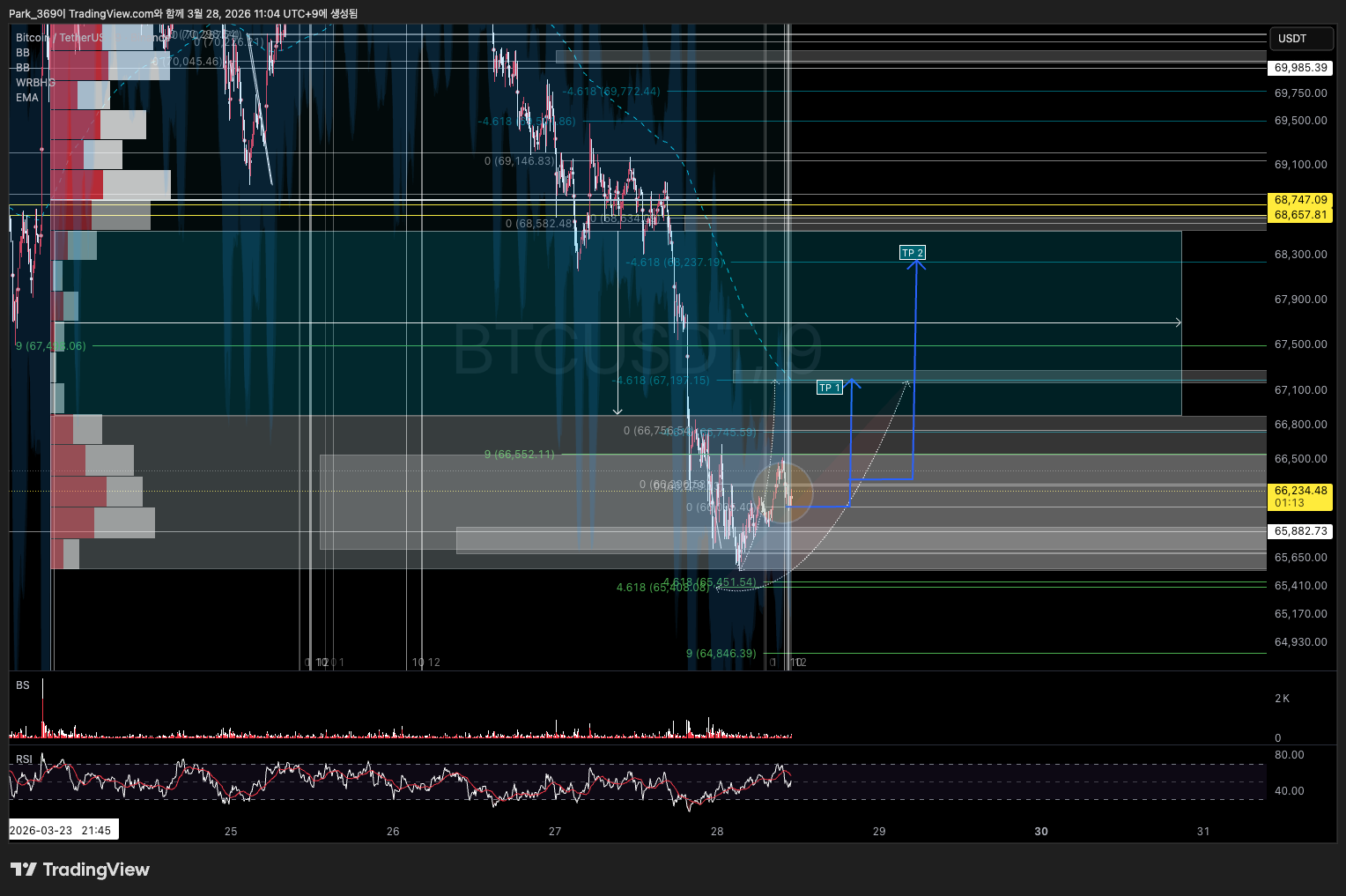This screenshot has width=1346, height=896.
Task: Click the yellow 68,657.81 price label
Action: point(1300,215)
